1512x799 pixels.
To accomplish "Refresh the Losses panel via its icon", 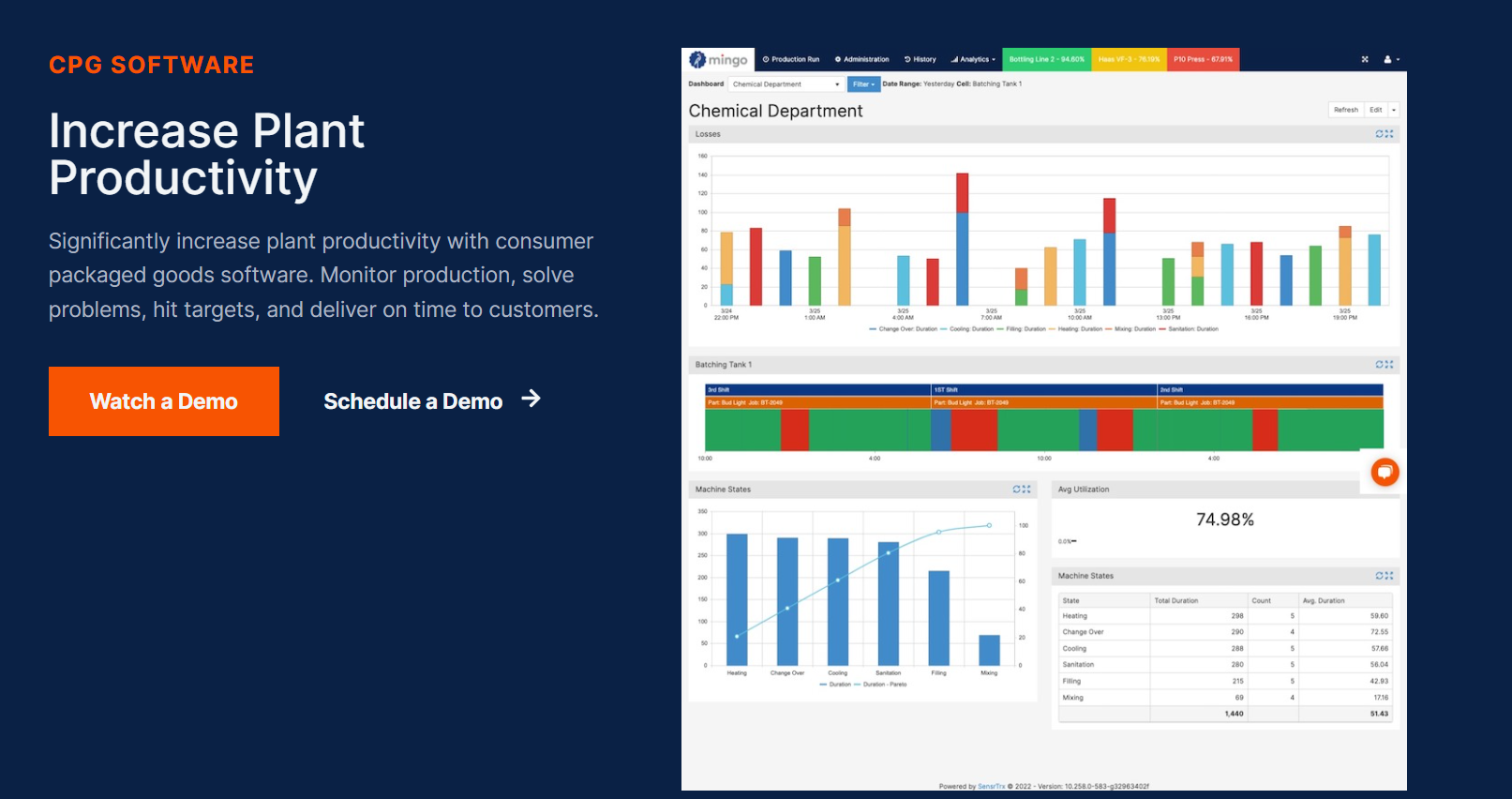I will tap(1380, 134).
